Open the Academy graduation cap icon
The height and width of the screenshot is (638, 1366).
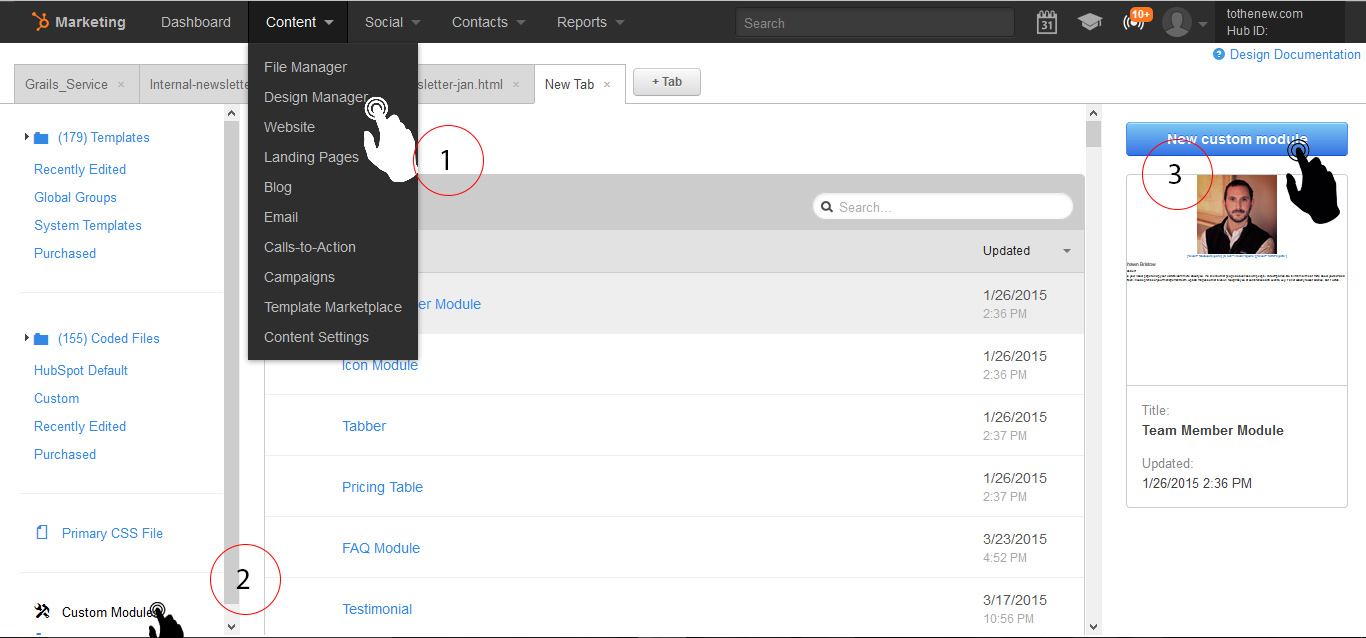tap(1090, 22)
